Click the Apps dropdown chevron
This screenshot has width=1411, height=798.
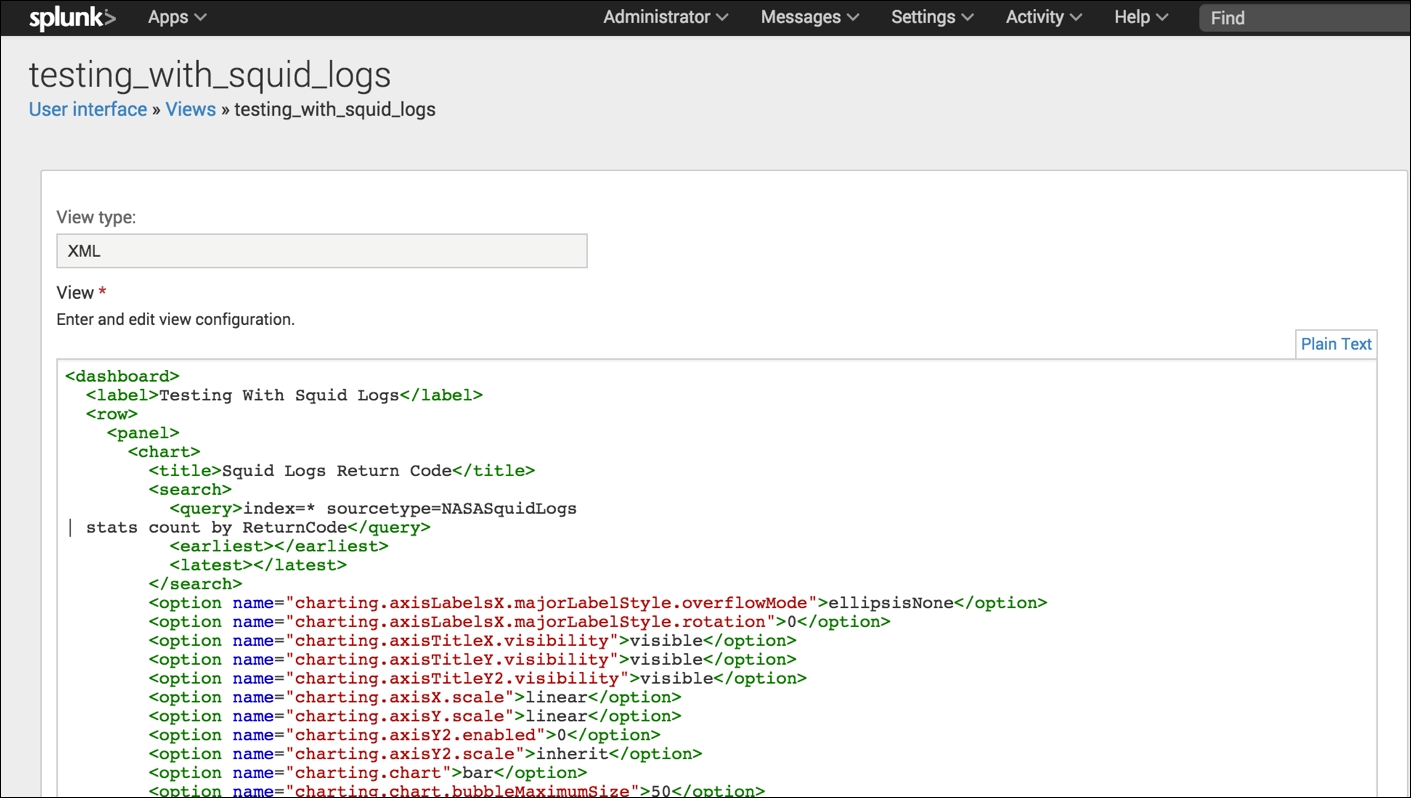200,17
